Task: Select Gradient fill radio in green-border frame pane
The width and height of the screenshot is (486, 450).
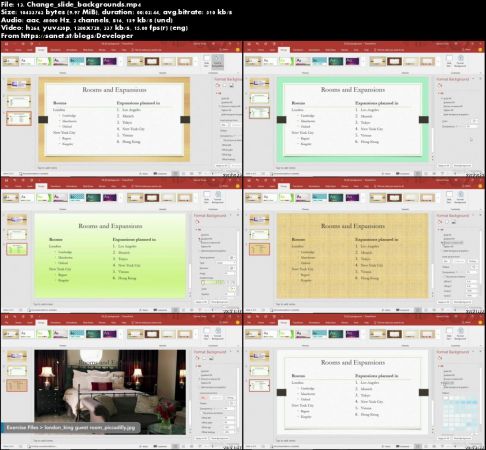Action: pyautogui.click(x=449, y=102)
